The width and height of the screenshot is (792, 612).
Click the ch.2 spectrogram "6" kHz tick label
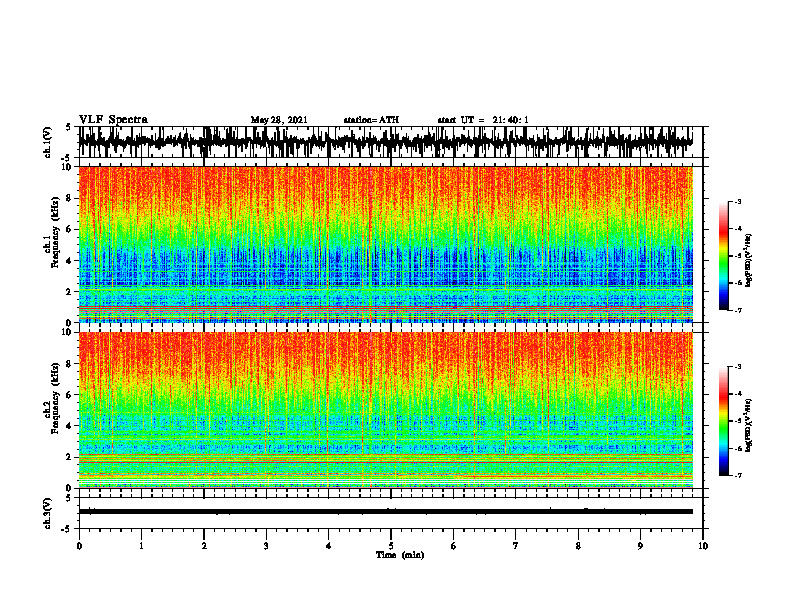pos(70,395)
